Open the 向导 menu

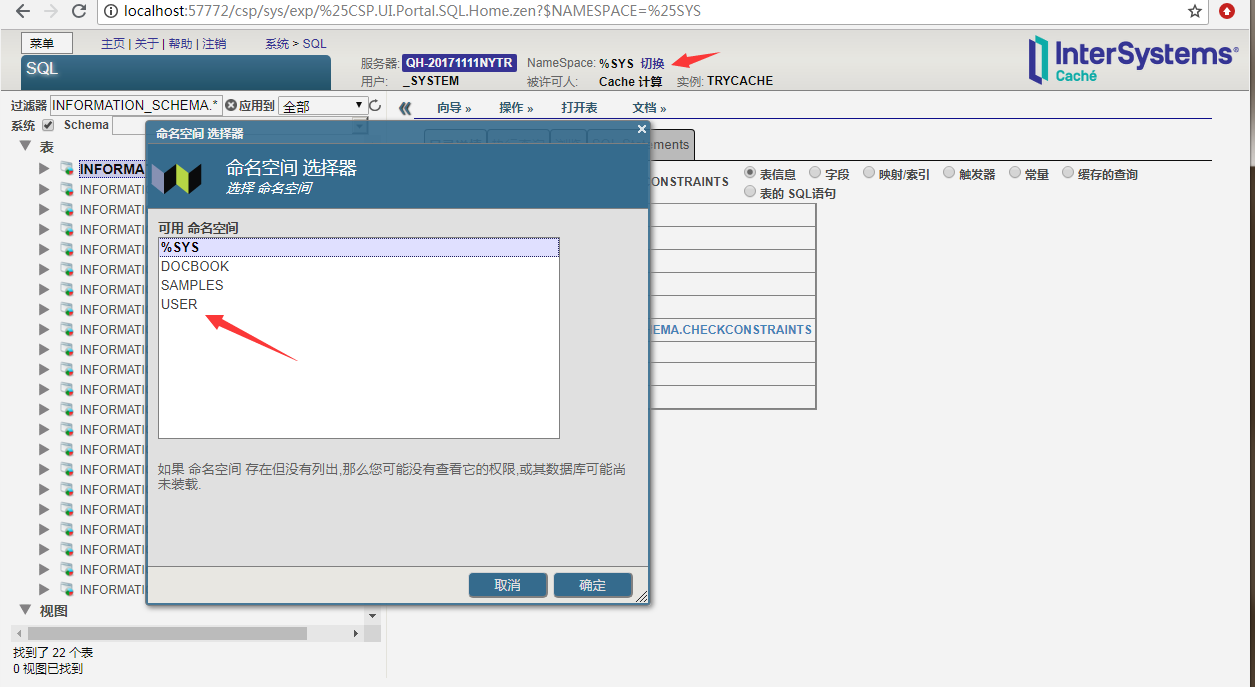[x=455, y=107]
